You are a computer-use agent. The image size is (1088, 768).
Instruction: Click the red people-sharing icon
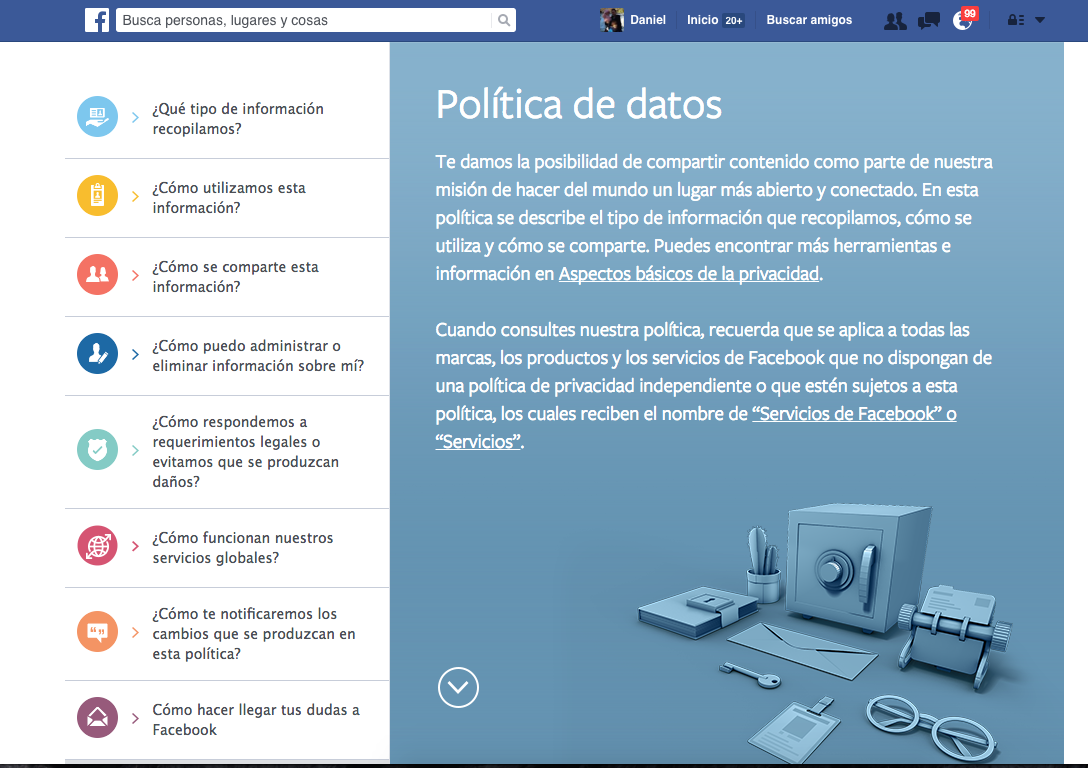[97, 275]
